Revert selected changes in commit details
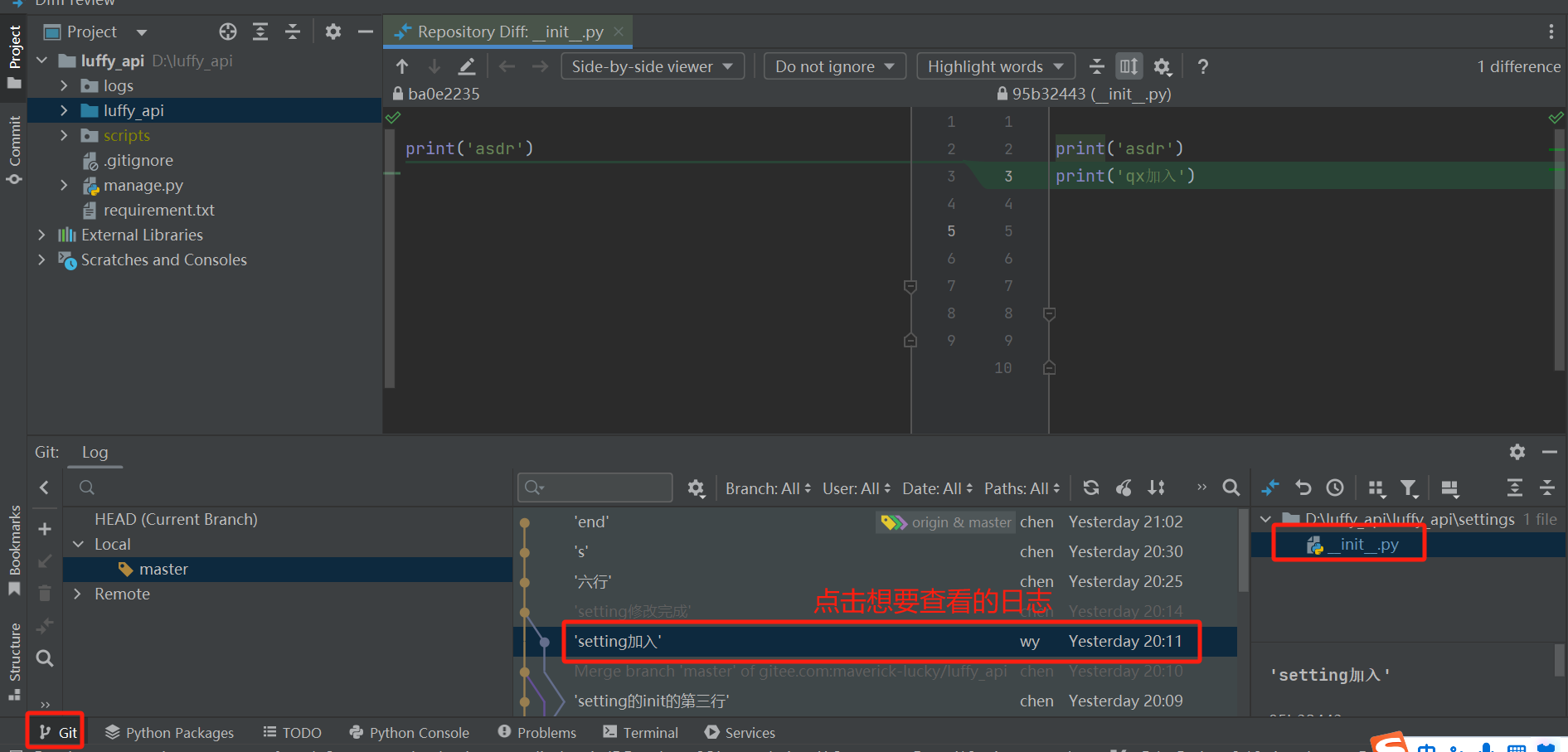The height and width of the screenshot is (752, 1568). coord(1303,488)
